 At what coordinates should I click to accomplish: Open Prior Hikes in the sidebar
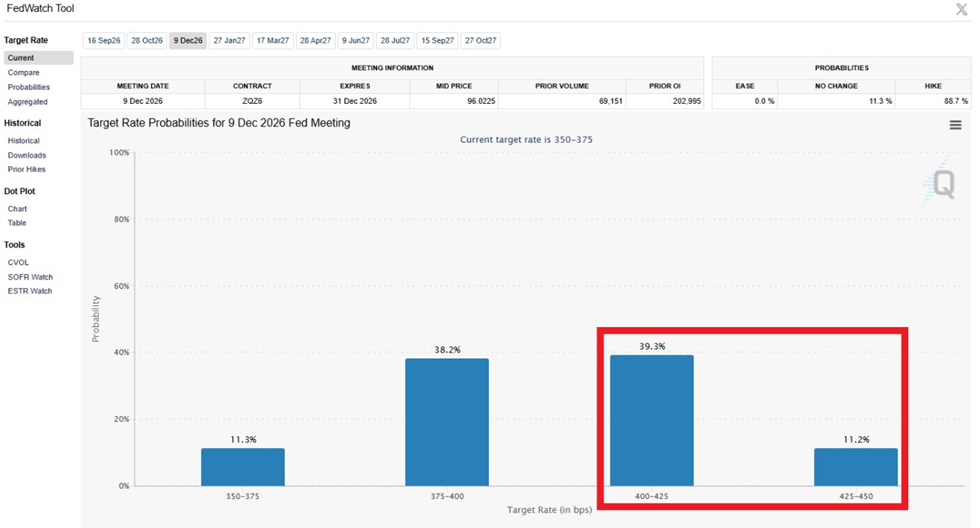point(27,169)
